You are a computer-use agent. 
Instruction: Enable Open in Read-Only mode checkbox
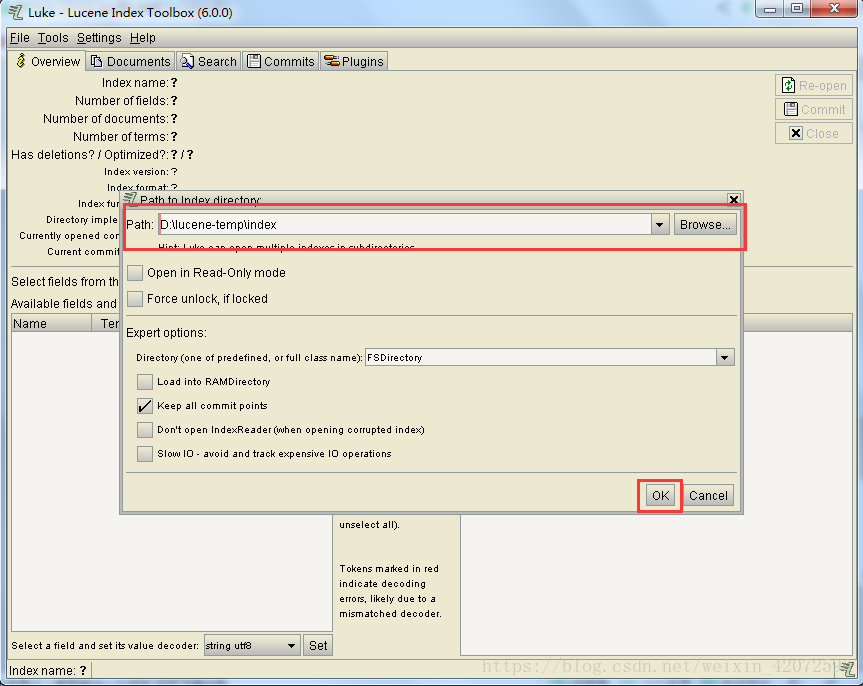coord(135,273)
